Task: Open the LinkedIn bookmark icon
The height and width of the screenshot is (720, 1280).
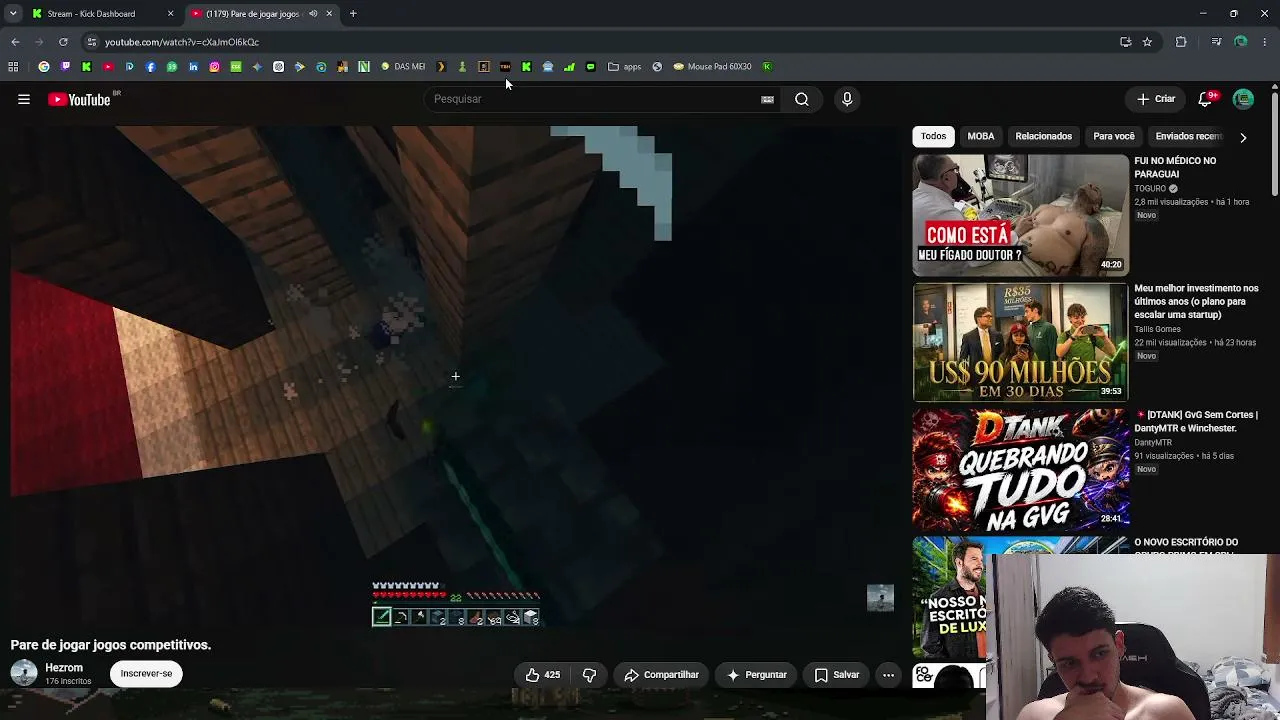Action: click(193, 67)
